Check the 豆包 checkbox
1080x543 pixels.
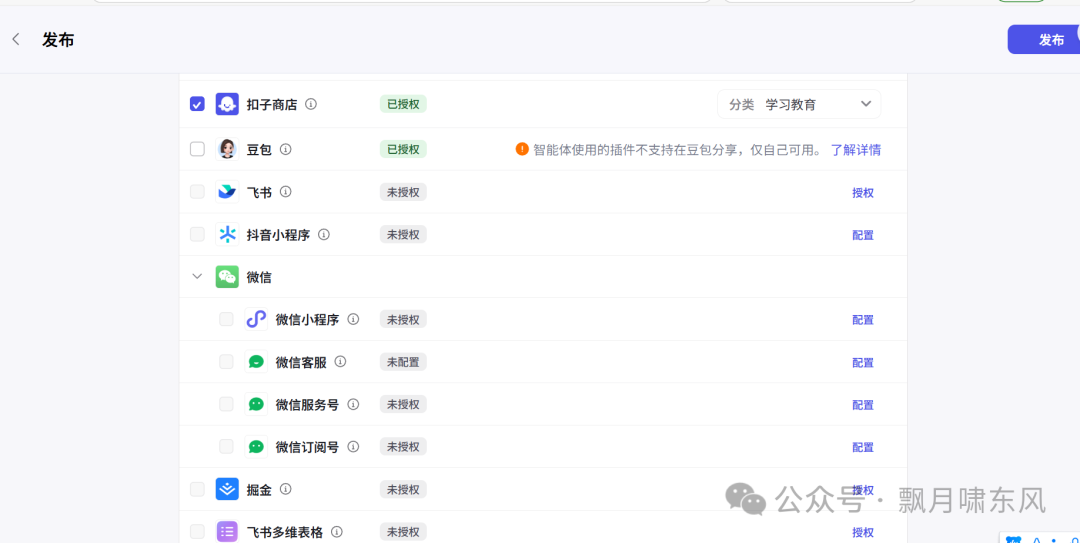click(197, 149)
